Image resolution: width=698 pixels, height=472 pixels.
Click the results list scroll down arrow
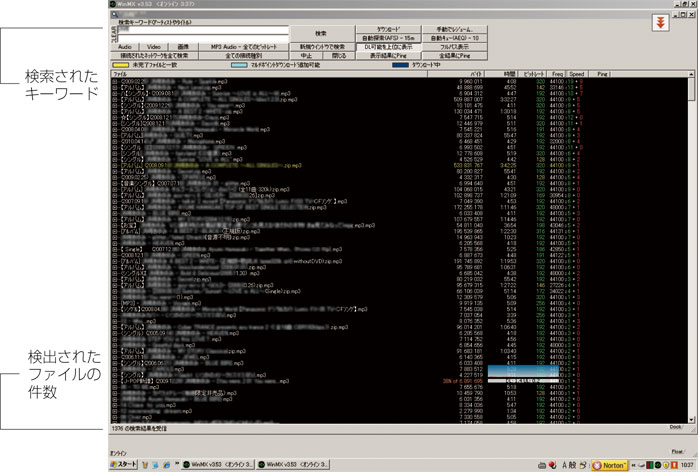[691, 419]
